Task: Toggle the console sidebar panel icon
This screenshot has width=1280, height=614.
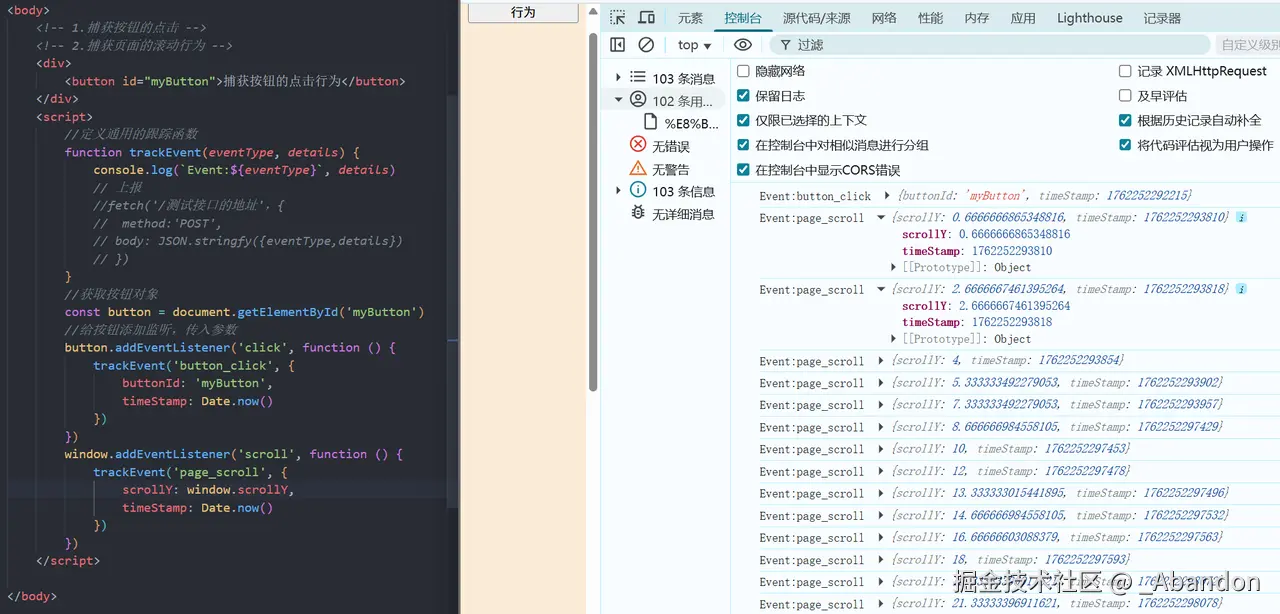Action: [x=617, y=45]
